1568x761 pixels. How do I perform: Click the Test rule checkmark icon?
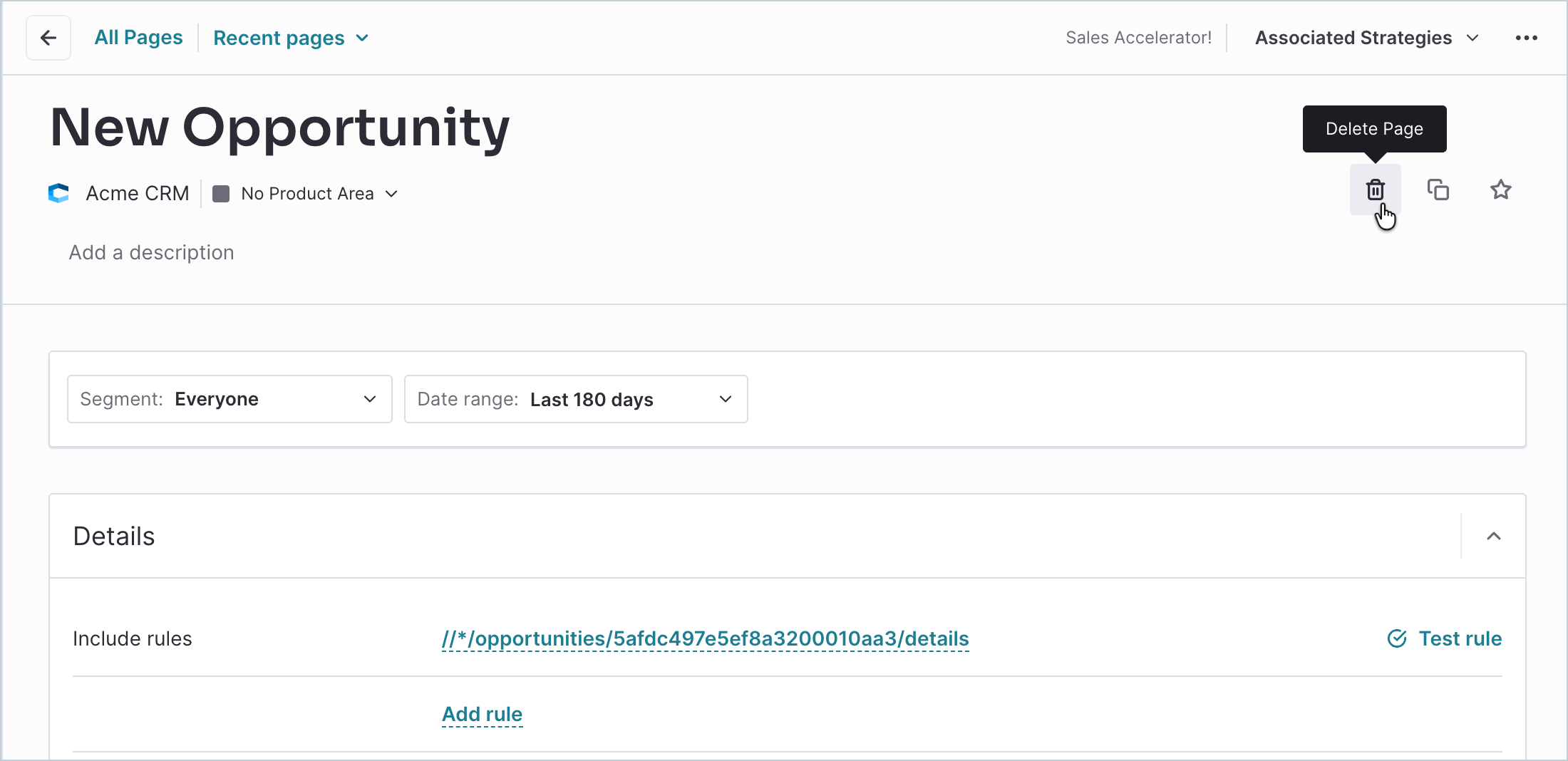(x=1397, y=638)
